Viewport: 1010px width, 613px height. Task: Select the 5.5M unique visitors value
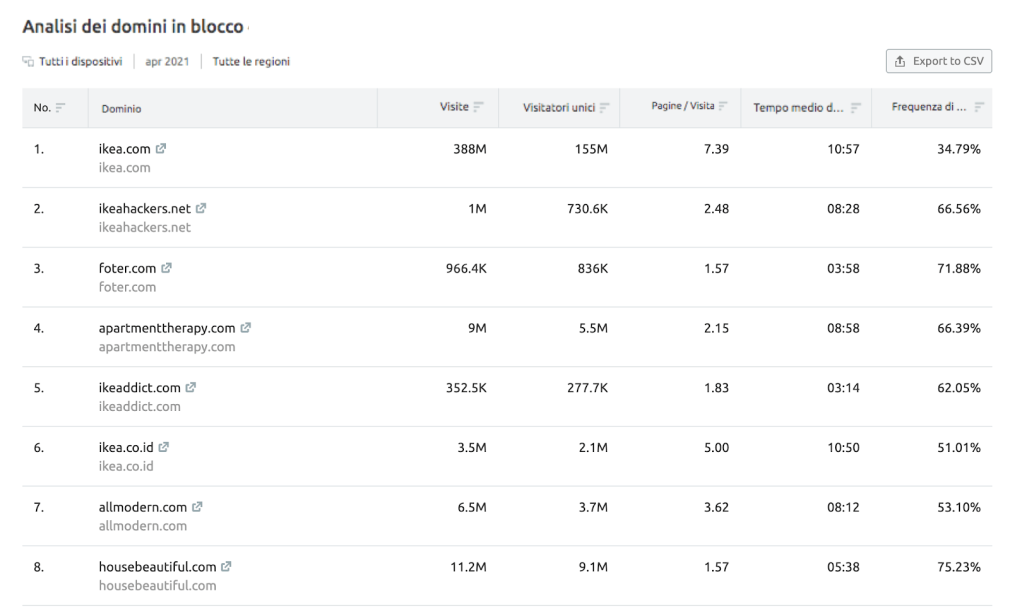593,328
